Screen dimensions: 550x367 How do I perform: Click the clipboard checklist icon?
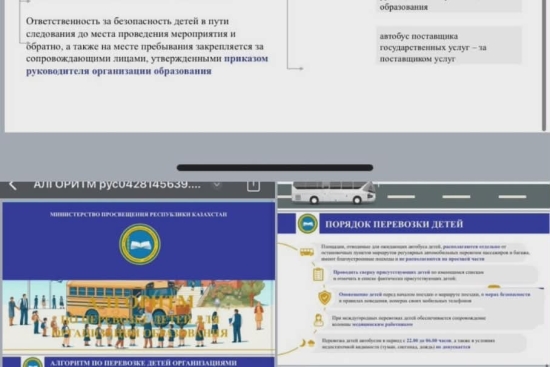click(x=318, y=274)
